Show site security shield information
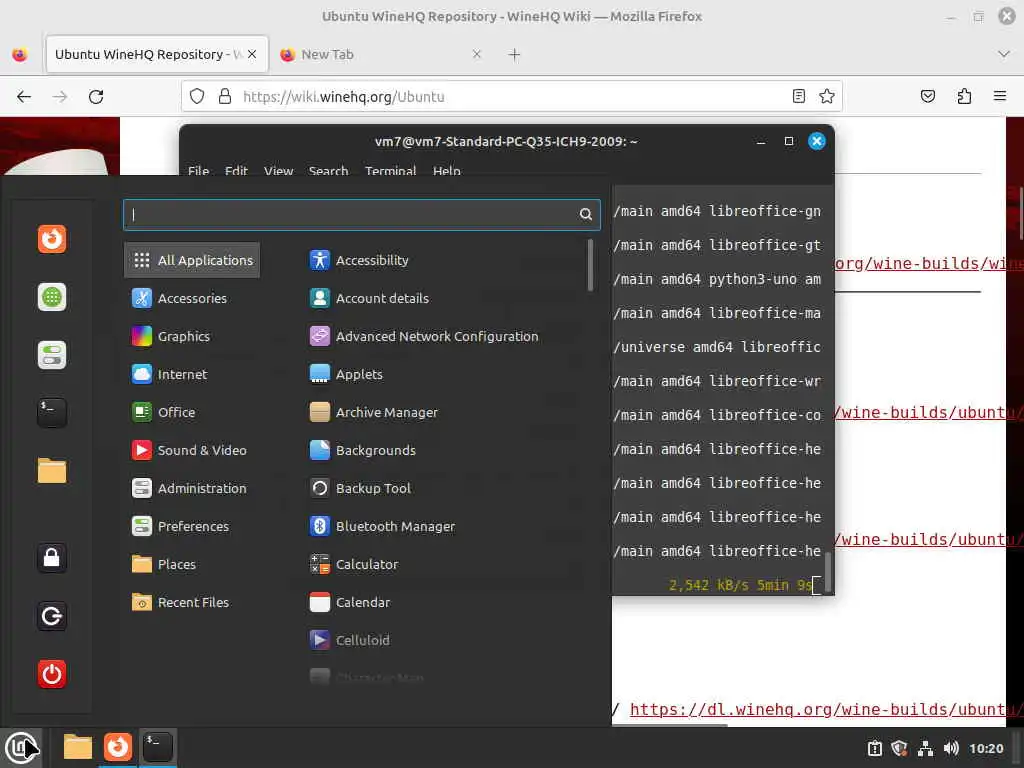Image resolution: width=1024 pixels, height=768 pixels. (x=197, y=97)
